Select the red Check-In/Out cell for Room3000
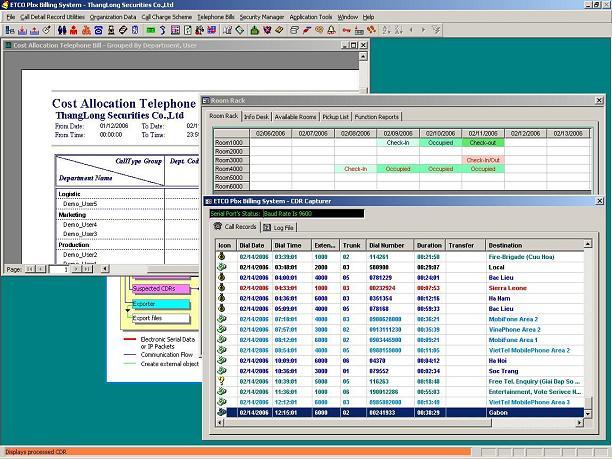 (x=484, y=160)
